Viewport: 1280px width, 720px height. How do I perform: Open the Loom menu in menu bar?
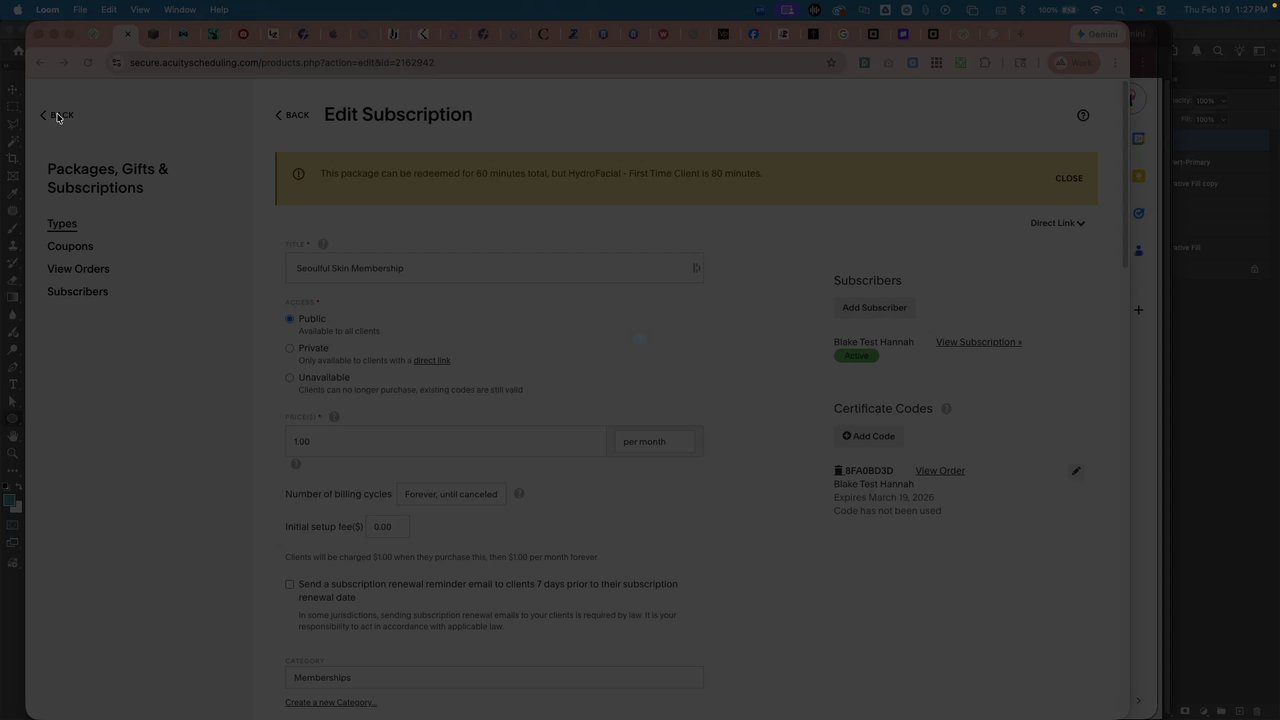47,10
